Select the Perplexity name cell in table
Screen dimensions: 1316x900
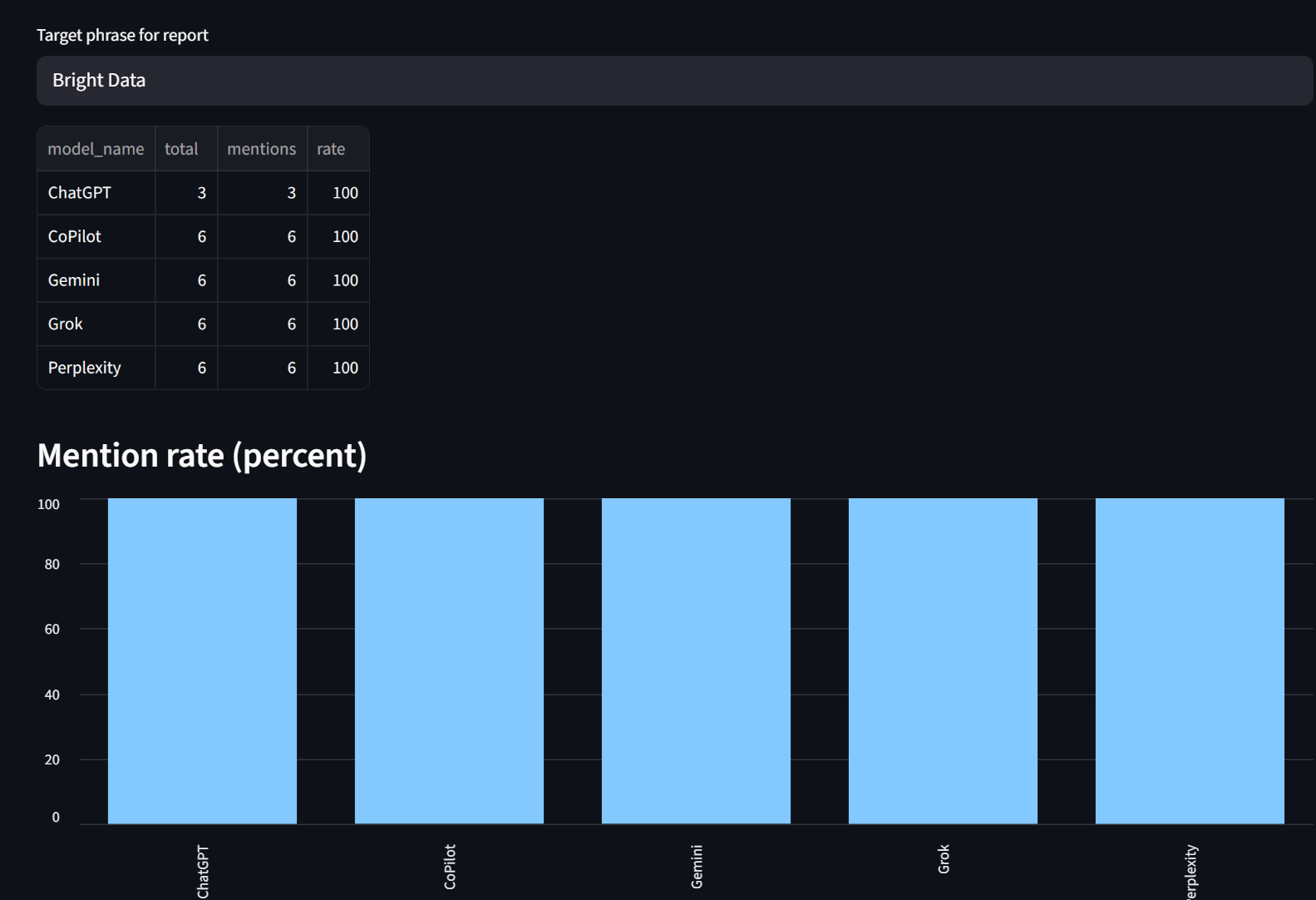pyautogui.click(x=96, y=368)
